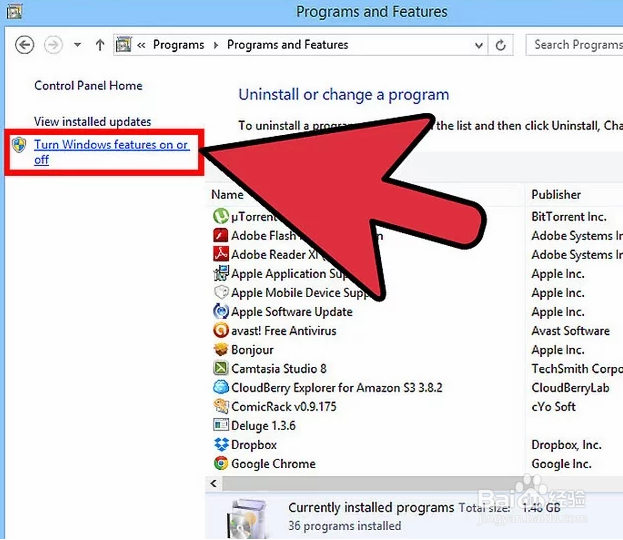This screenshot has width=623, height=540.
Task: Select the Deluge 1.3.6 icon
Action: tap(221, 425)
